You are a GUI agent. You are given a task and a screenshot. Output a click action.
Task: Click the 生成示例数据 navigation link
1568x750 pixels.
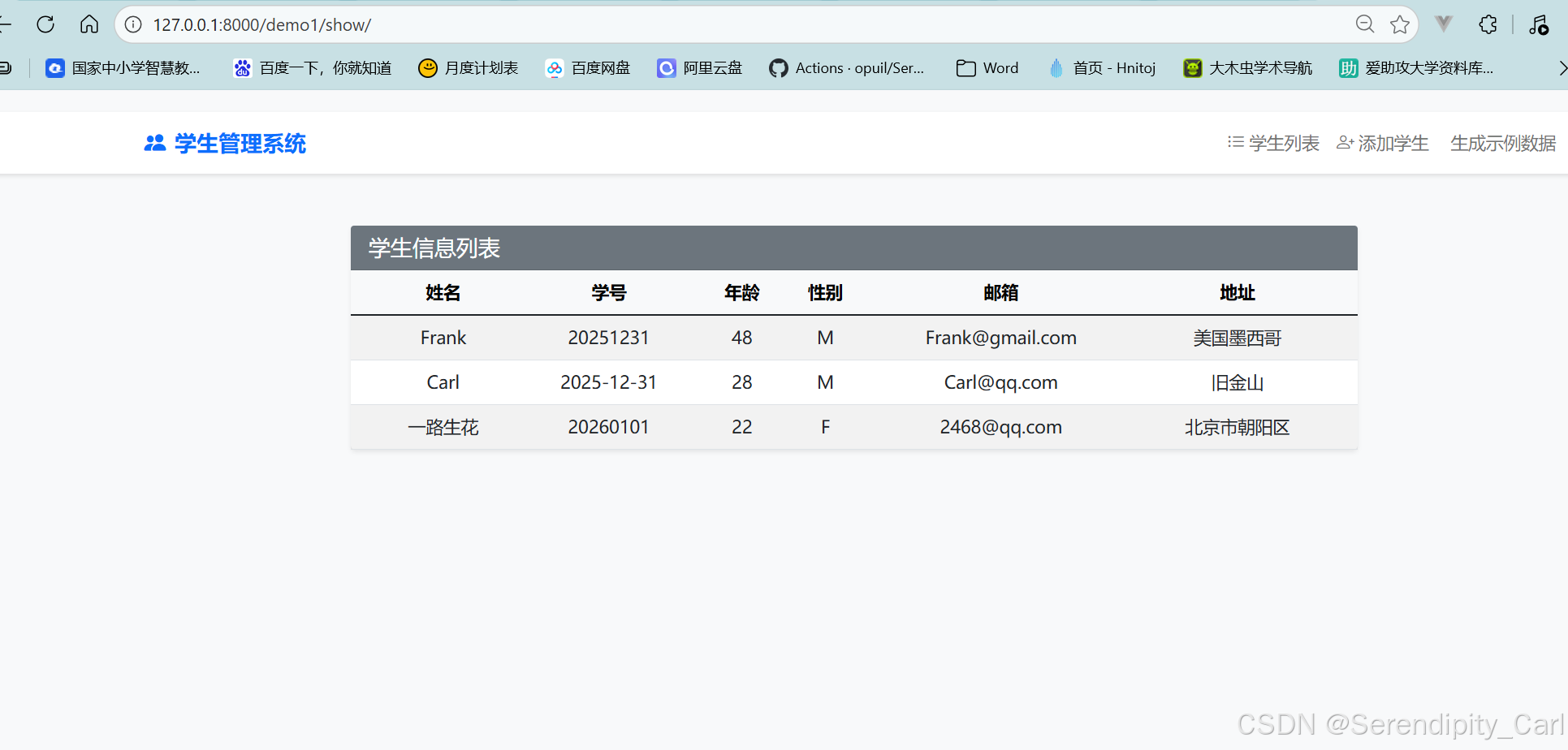pyautogui.click(x=1503, y=144)
